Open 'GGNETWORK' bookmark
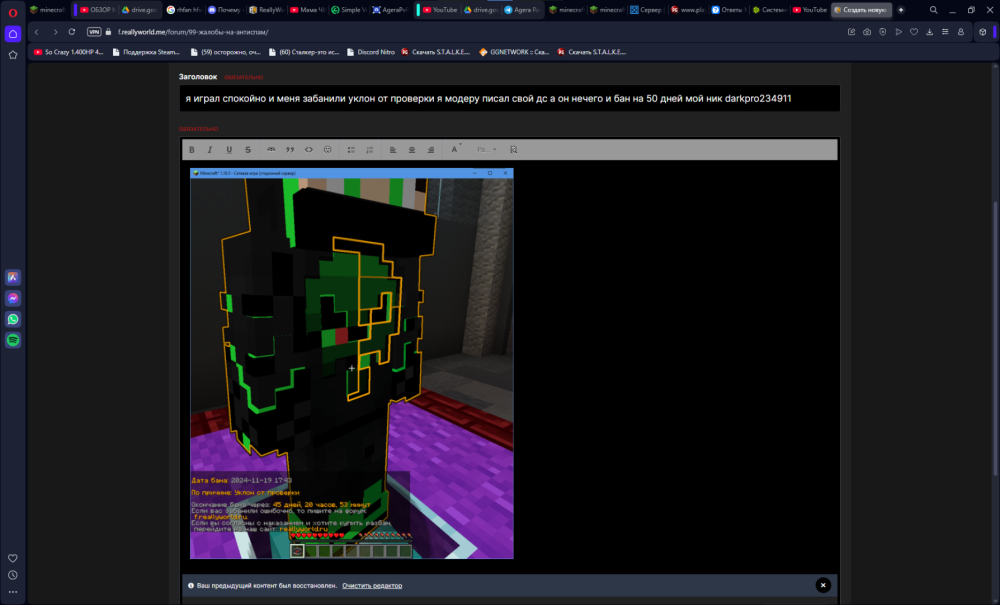 pos(514,52)
